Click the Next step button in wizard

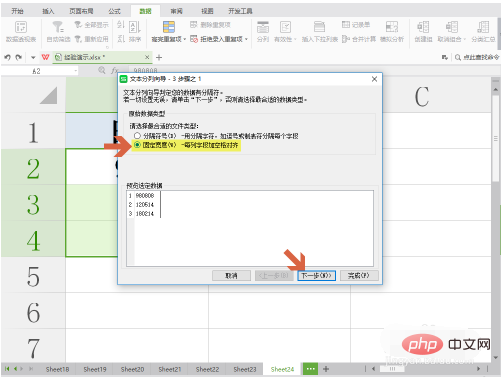316,276
